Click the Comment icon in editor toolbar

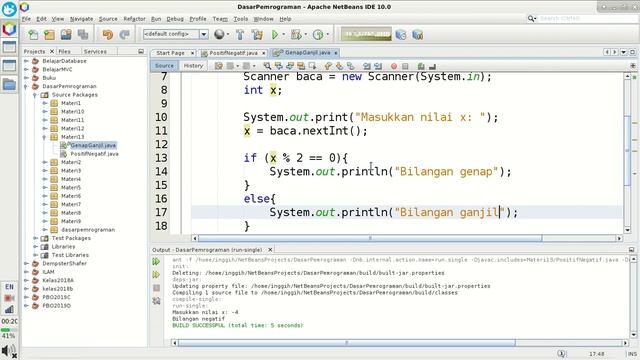tap(421, 66)
